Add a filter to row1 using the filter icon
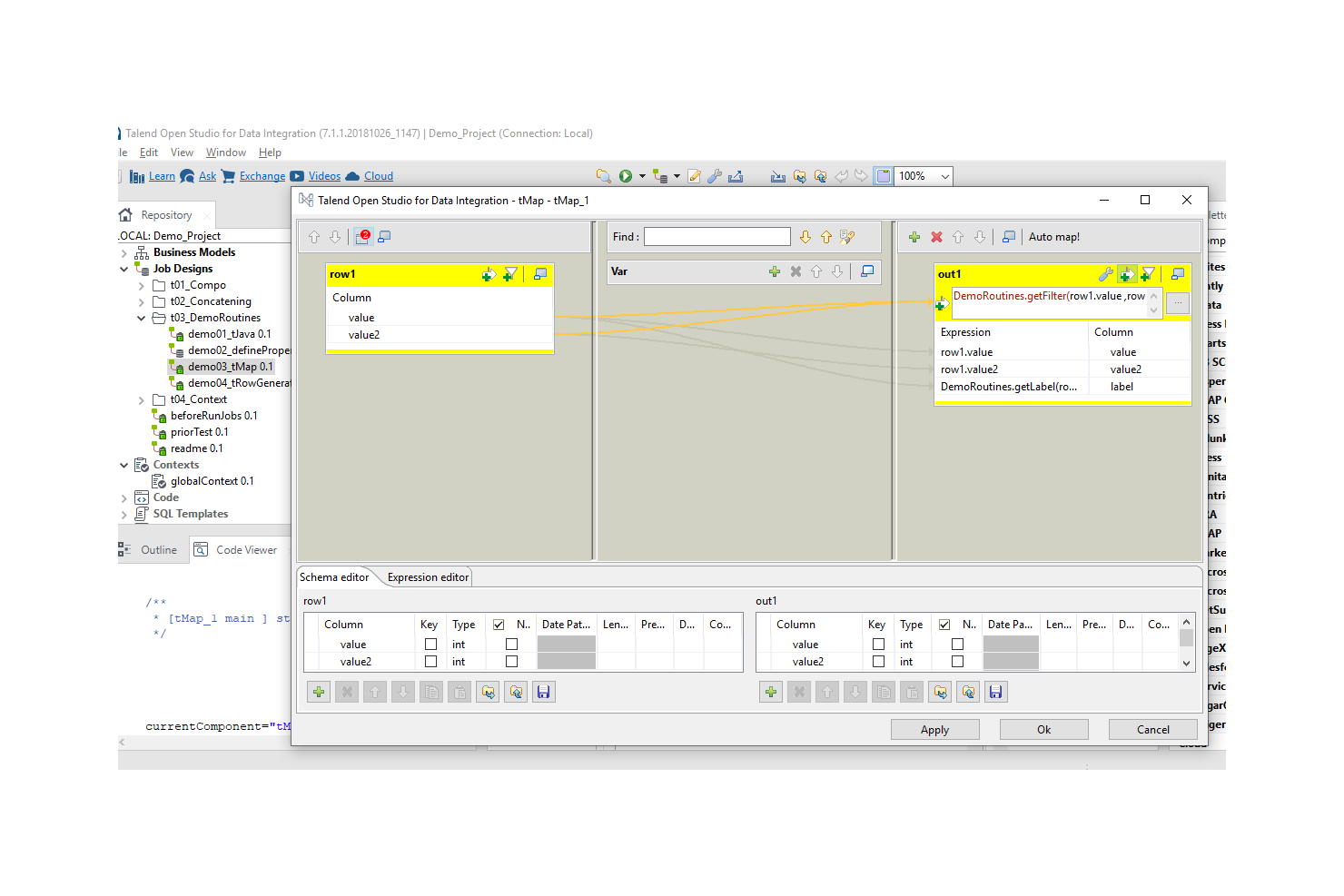Screen dimensions: 1344x896 click(510, 273)
